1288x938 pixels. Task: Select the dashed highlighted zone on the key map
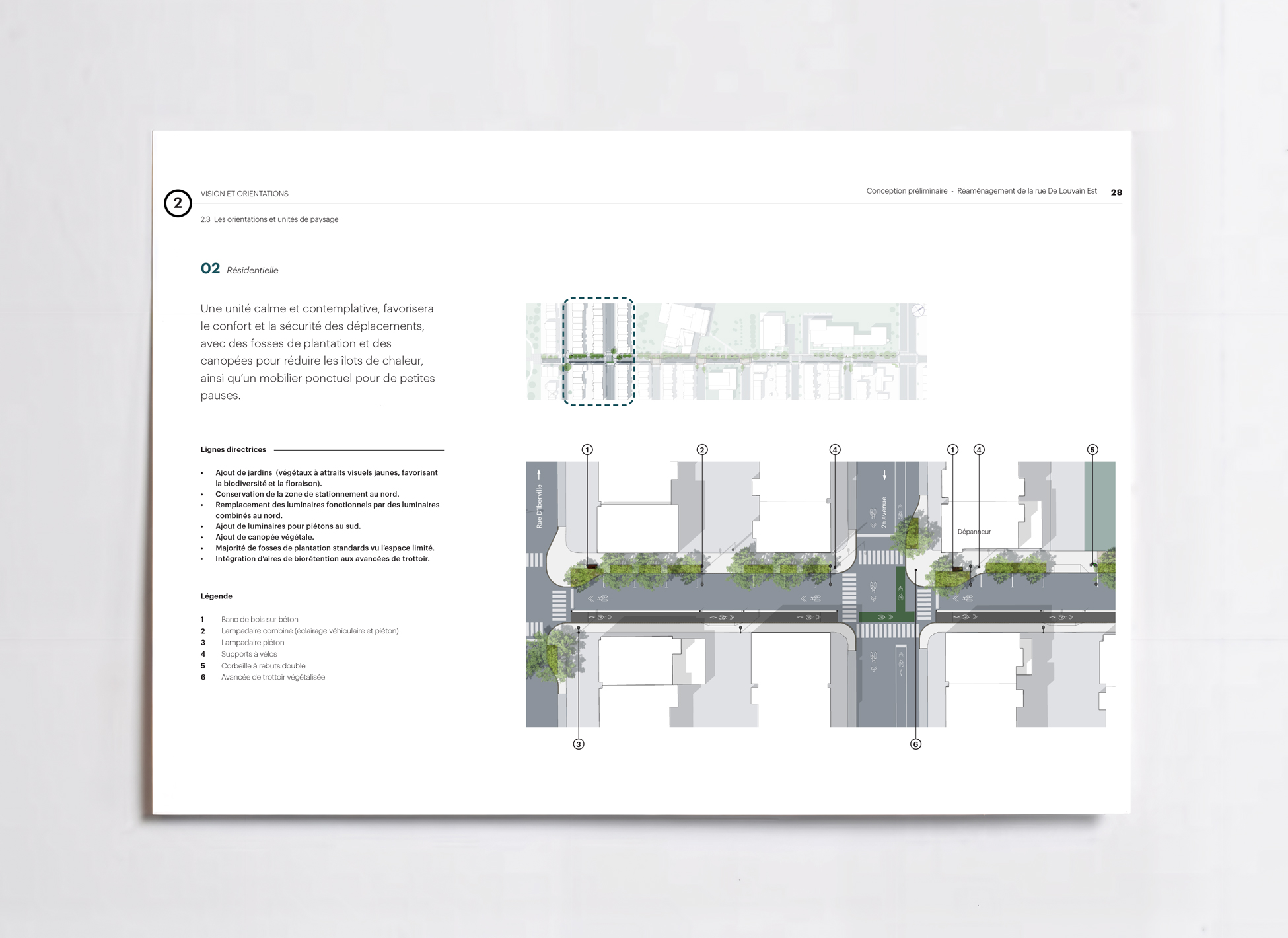(598, 351)
